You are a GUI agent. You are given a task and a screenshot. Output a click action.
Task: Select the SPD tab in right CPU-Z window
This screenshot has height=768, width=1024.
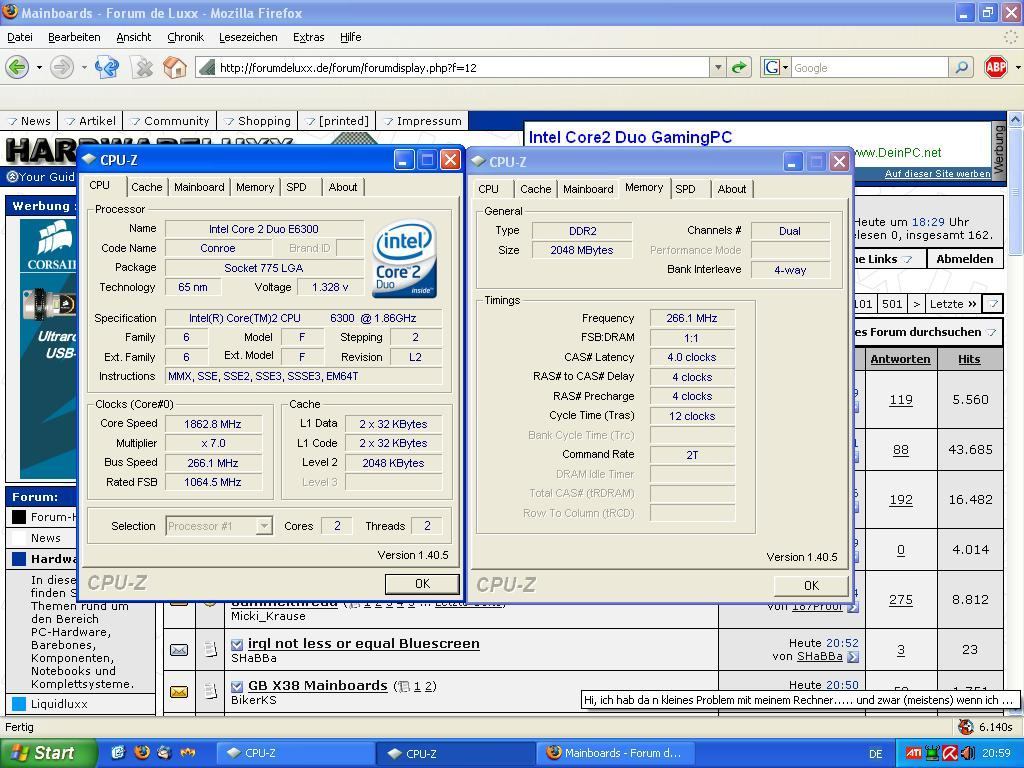coord(685,189)
